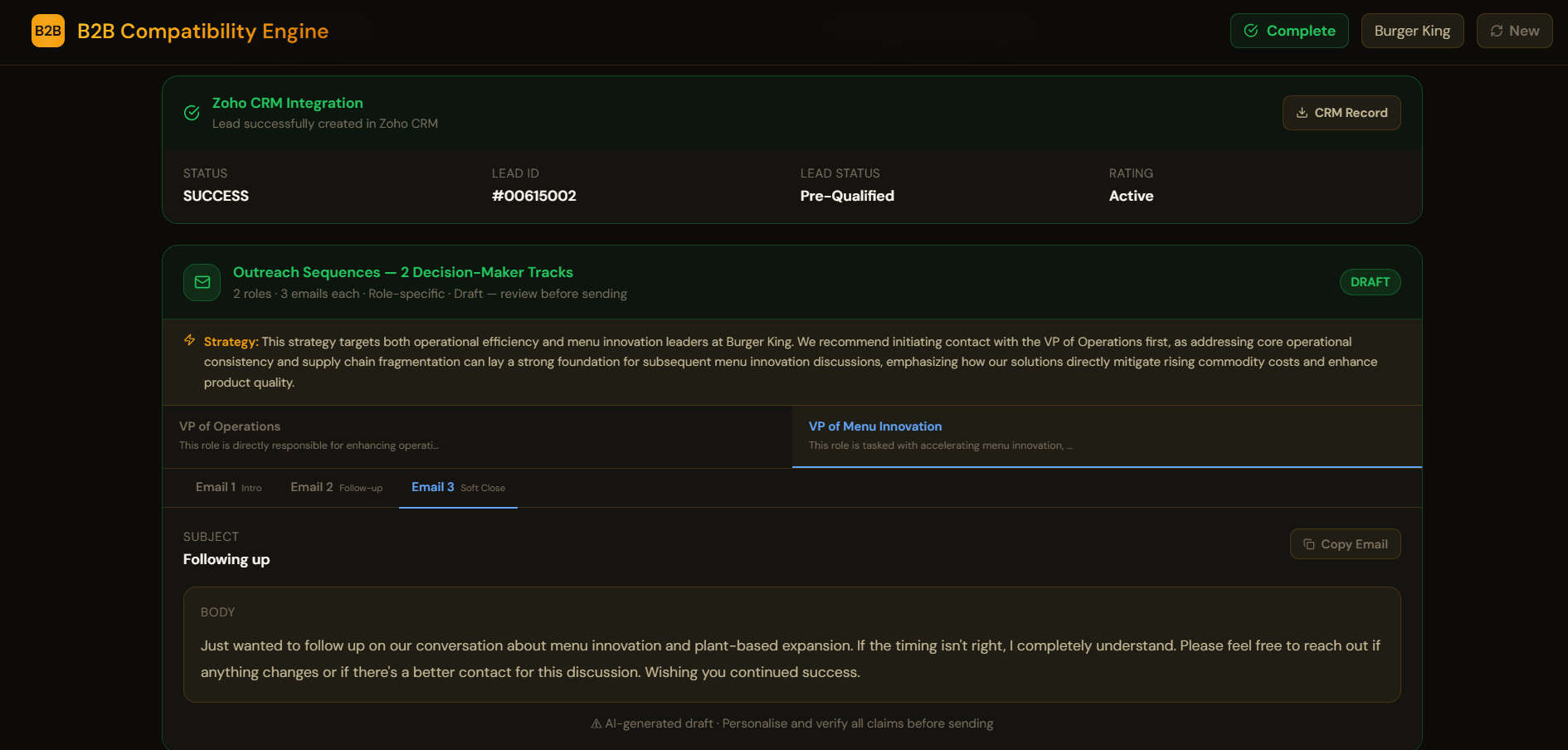Switch to VP of Operations track
Screen dimensions: 1568x750
pyautogui.click(x=477, y=436)
